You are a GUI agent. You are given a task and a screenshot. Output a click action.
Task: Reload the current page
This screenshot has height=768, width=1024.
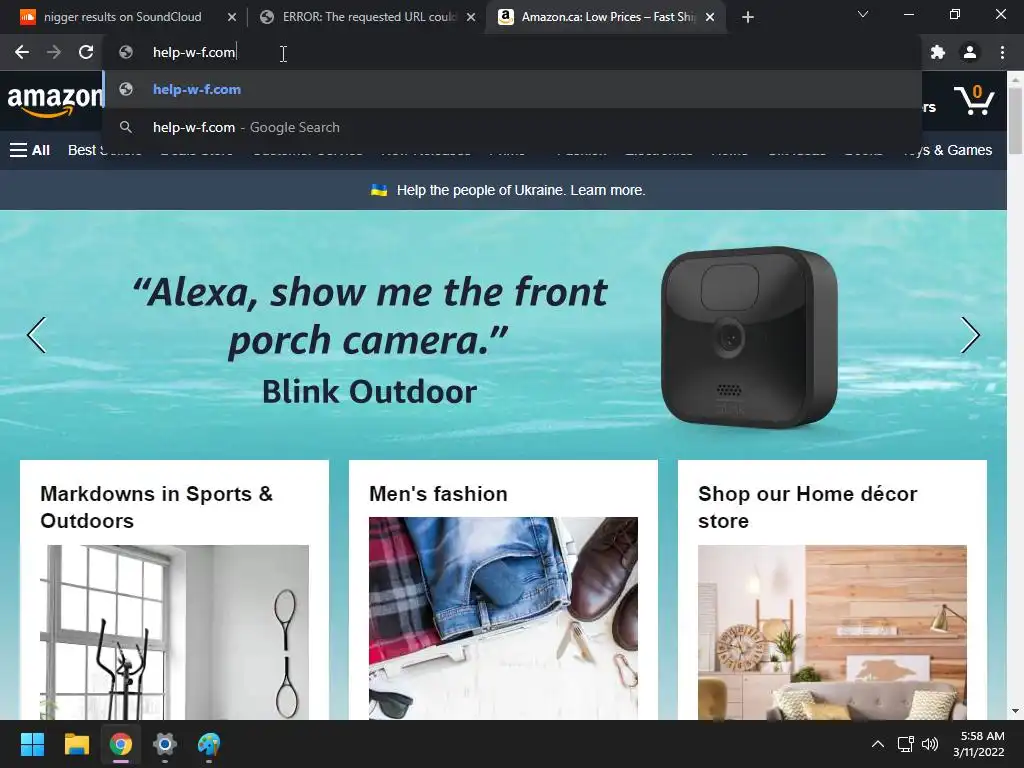pyautogui.click(x=86, y=52)
